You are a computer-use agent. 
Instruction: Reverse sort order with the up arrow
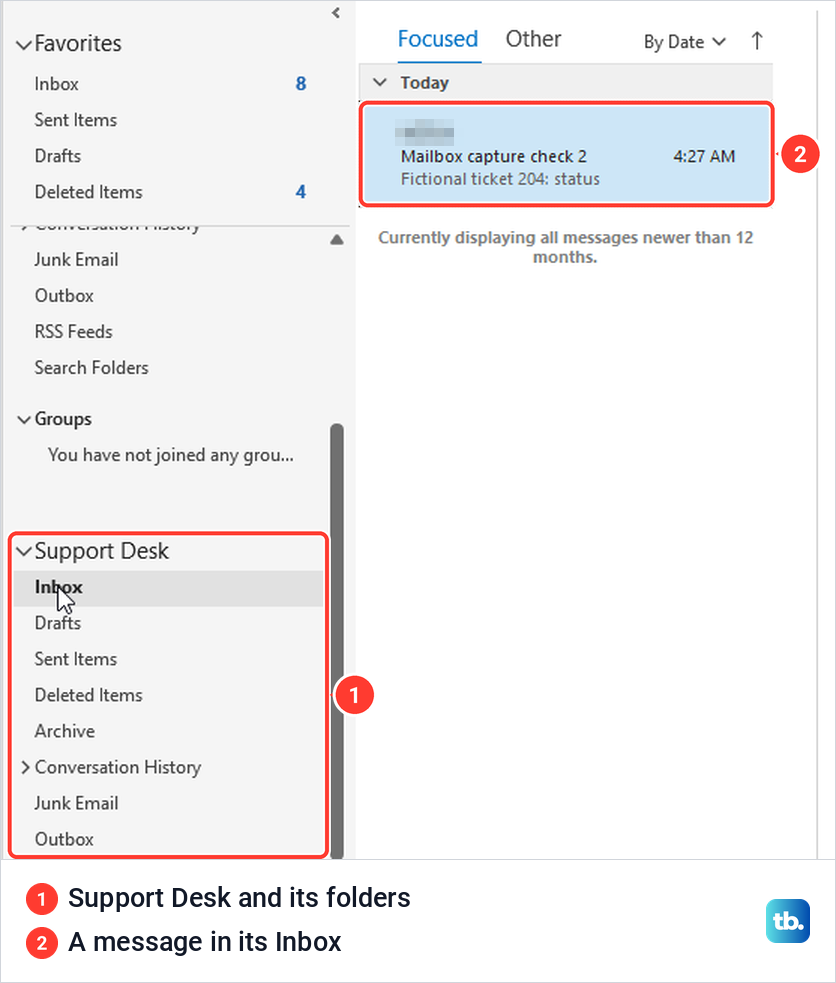[756, 41]
